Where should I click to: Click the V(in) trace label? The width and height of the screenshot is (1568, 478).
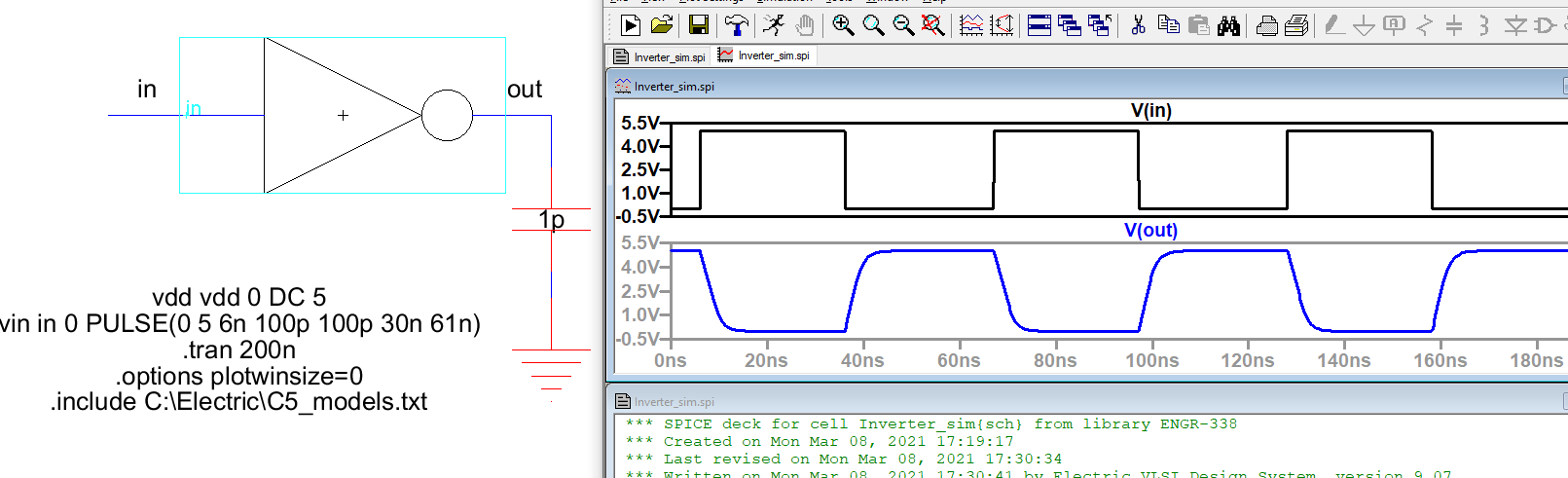[x=1150, y=111]
